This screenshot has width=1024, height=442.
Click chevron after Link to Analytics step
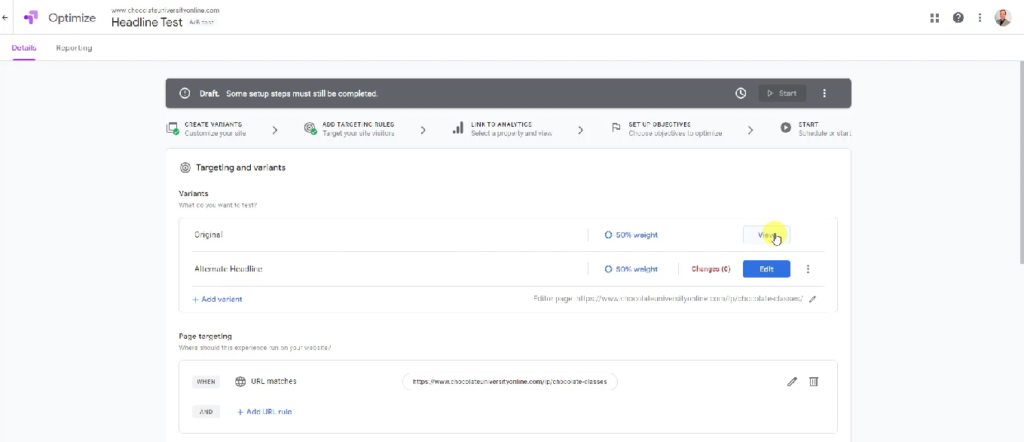pos(580,130)
